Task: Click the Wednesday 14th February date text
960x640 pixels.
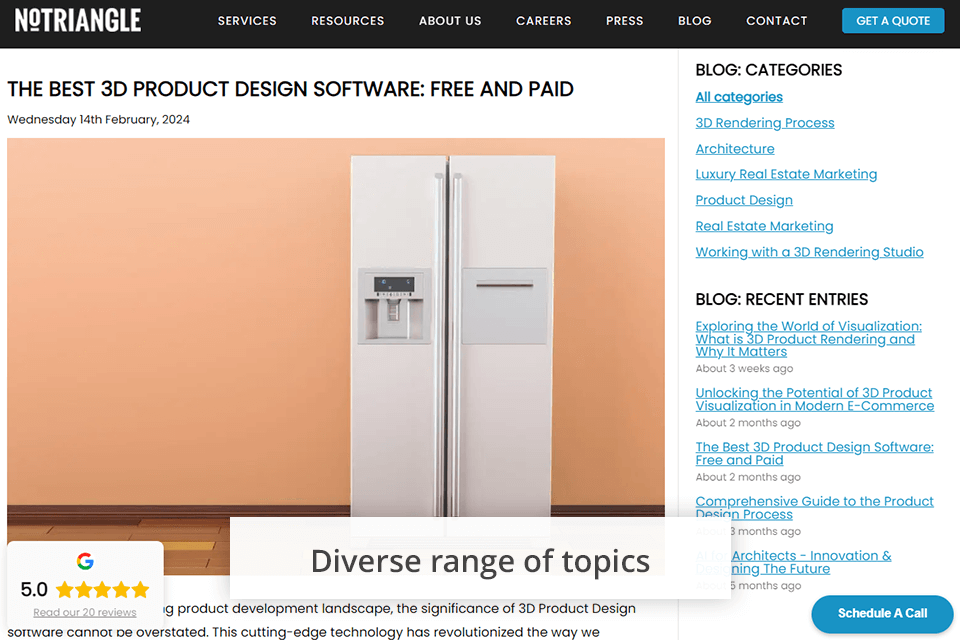Action: pyautogui.click(x=99, y=119)
